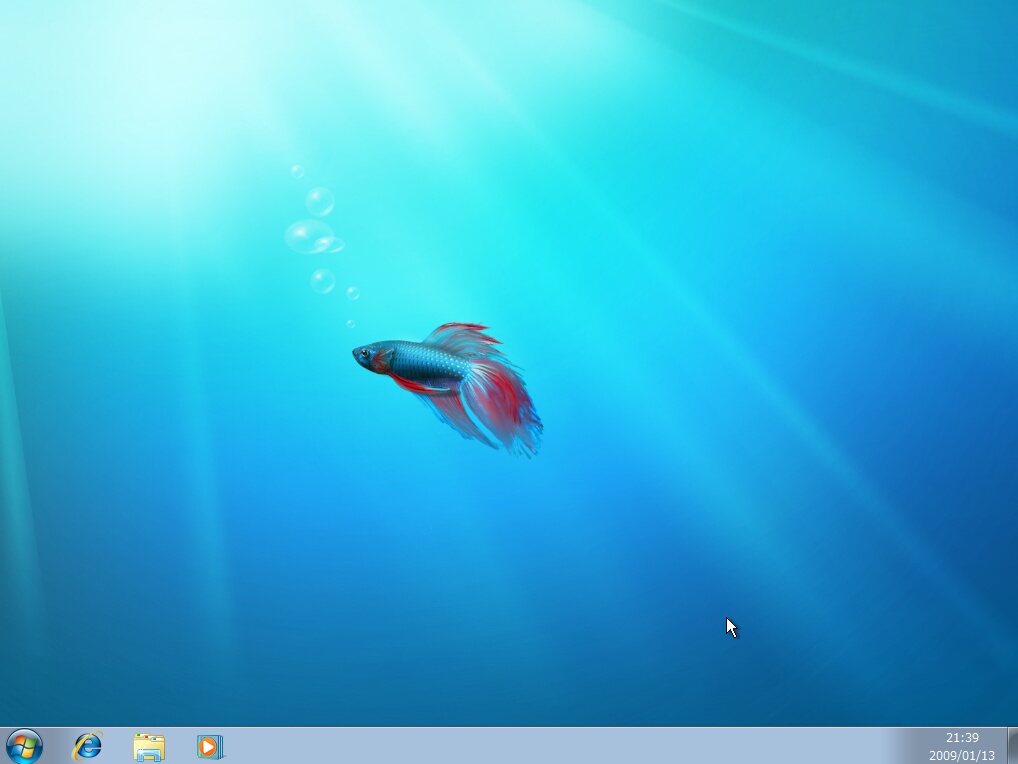1018x764 pixels.
Task: Open the Windows Start menu orb
Action: point(25,746)
